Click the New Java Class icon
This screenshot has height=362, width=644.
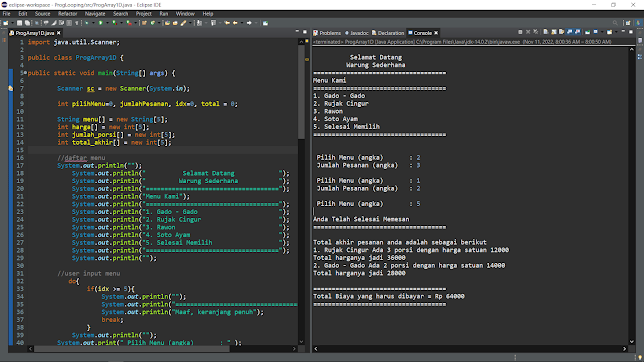coord(152,23)
